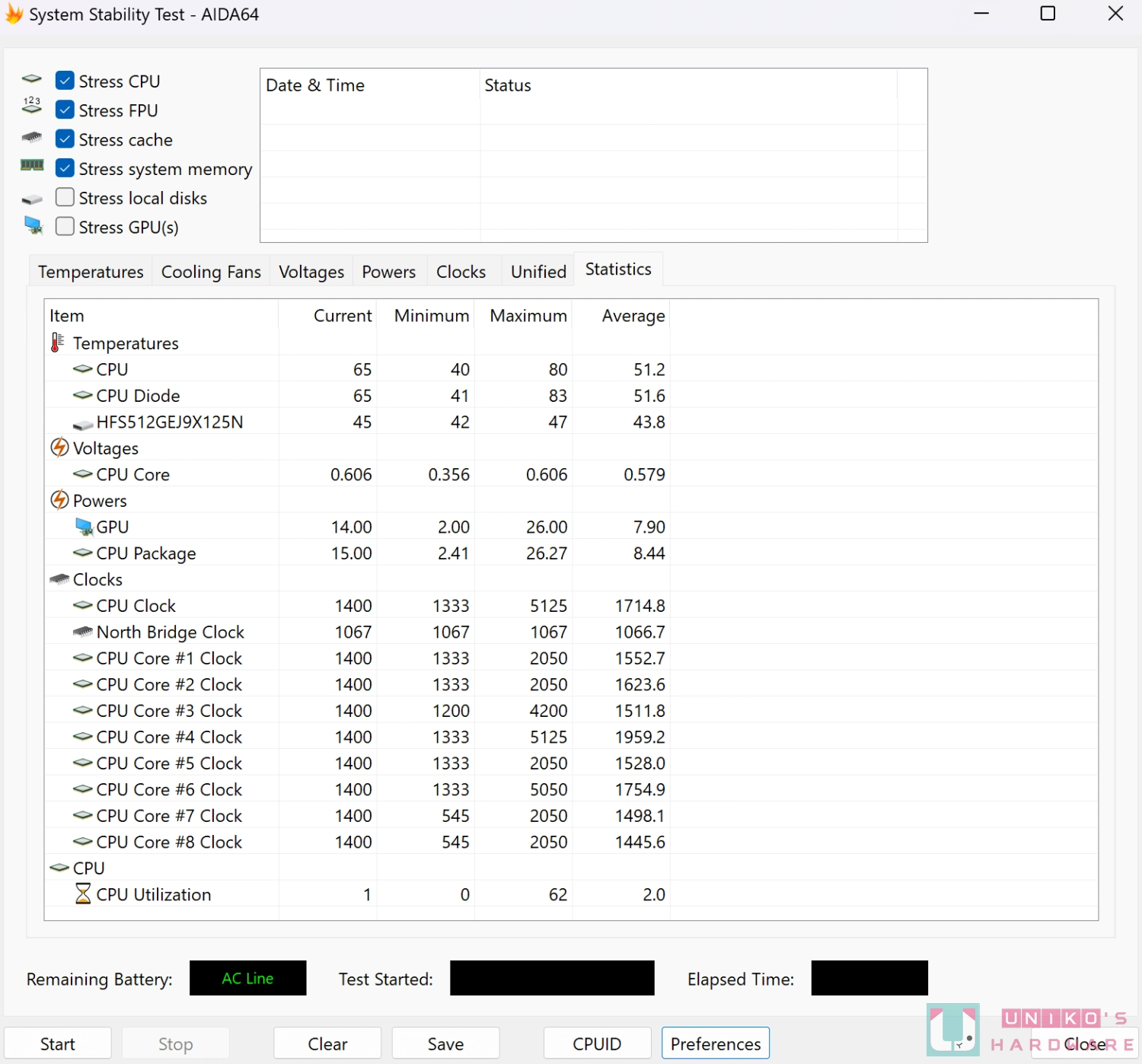Click the bottom CPU group icon
Image resolution: width=1142 pixels, height=1064 pixels.
(x=59, y=868)
